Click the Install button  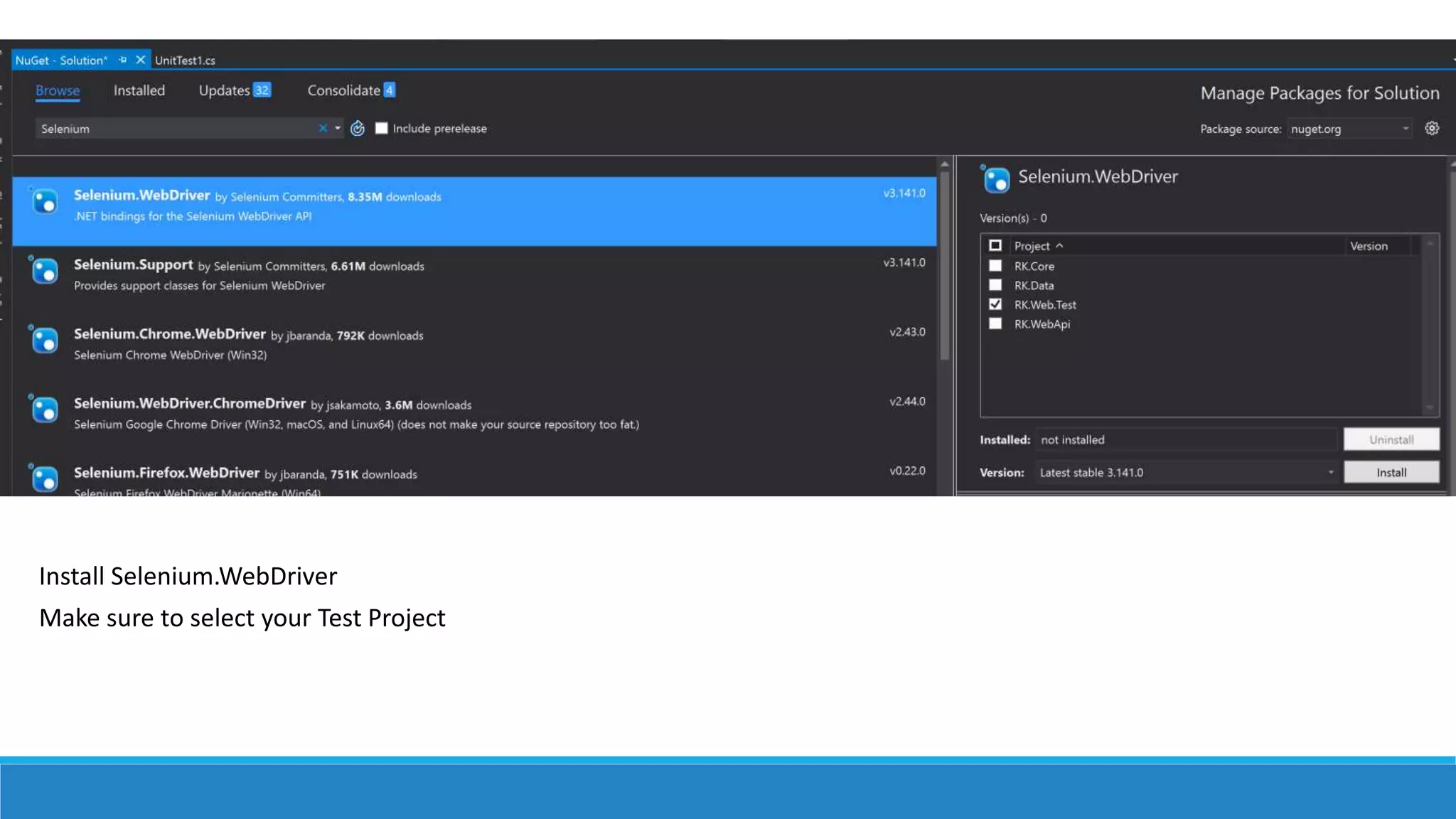[1391, 472]
